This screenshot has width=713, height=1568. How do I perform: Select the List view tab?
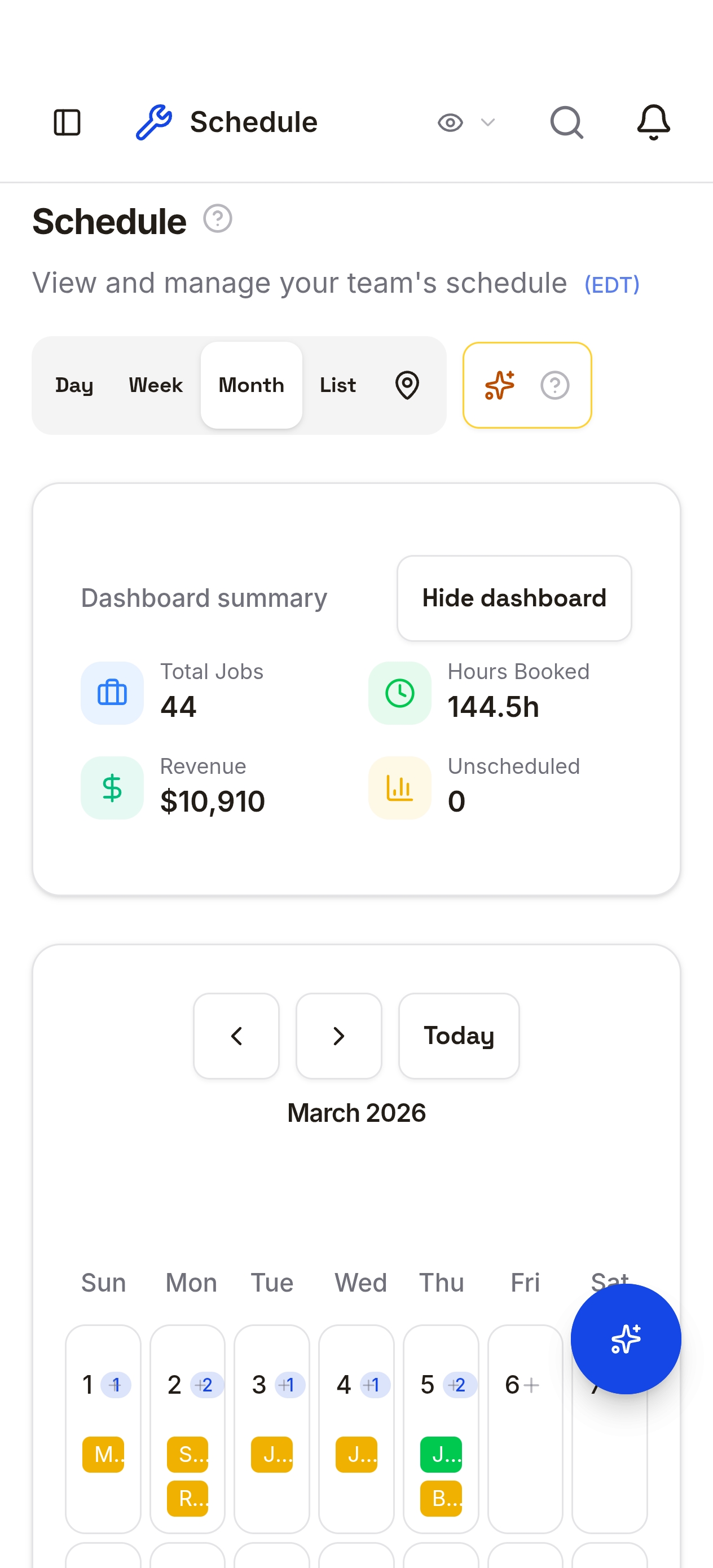click(337, 385)
